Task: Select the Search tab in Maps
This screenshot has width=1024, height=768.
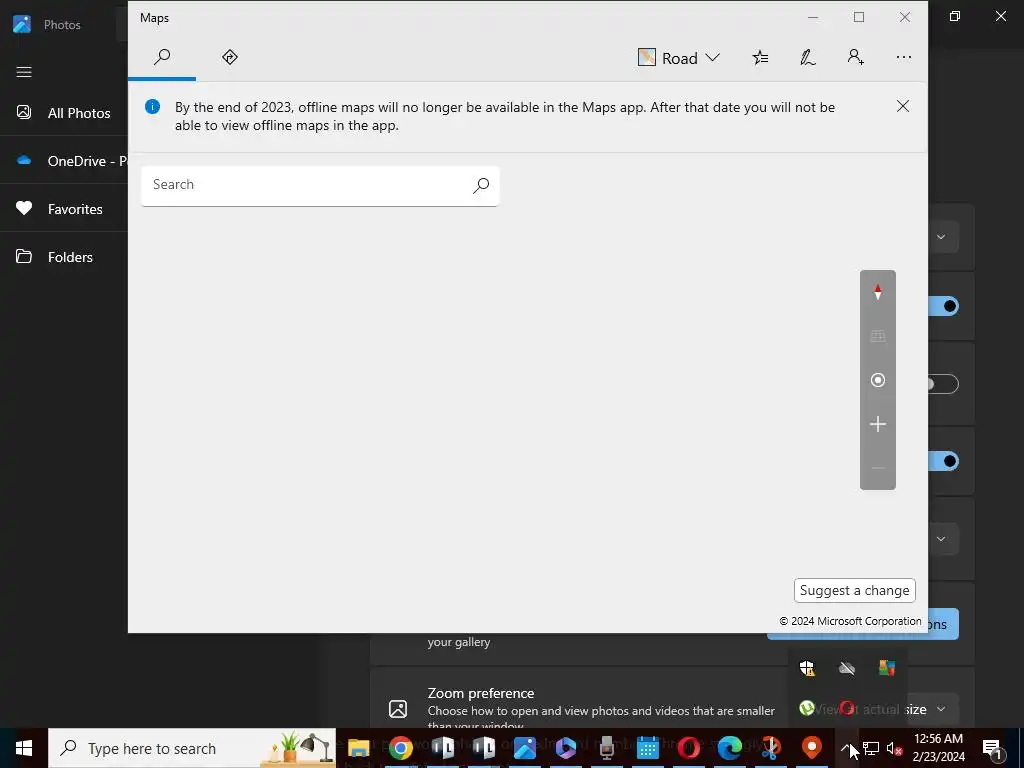Action: 162,57
